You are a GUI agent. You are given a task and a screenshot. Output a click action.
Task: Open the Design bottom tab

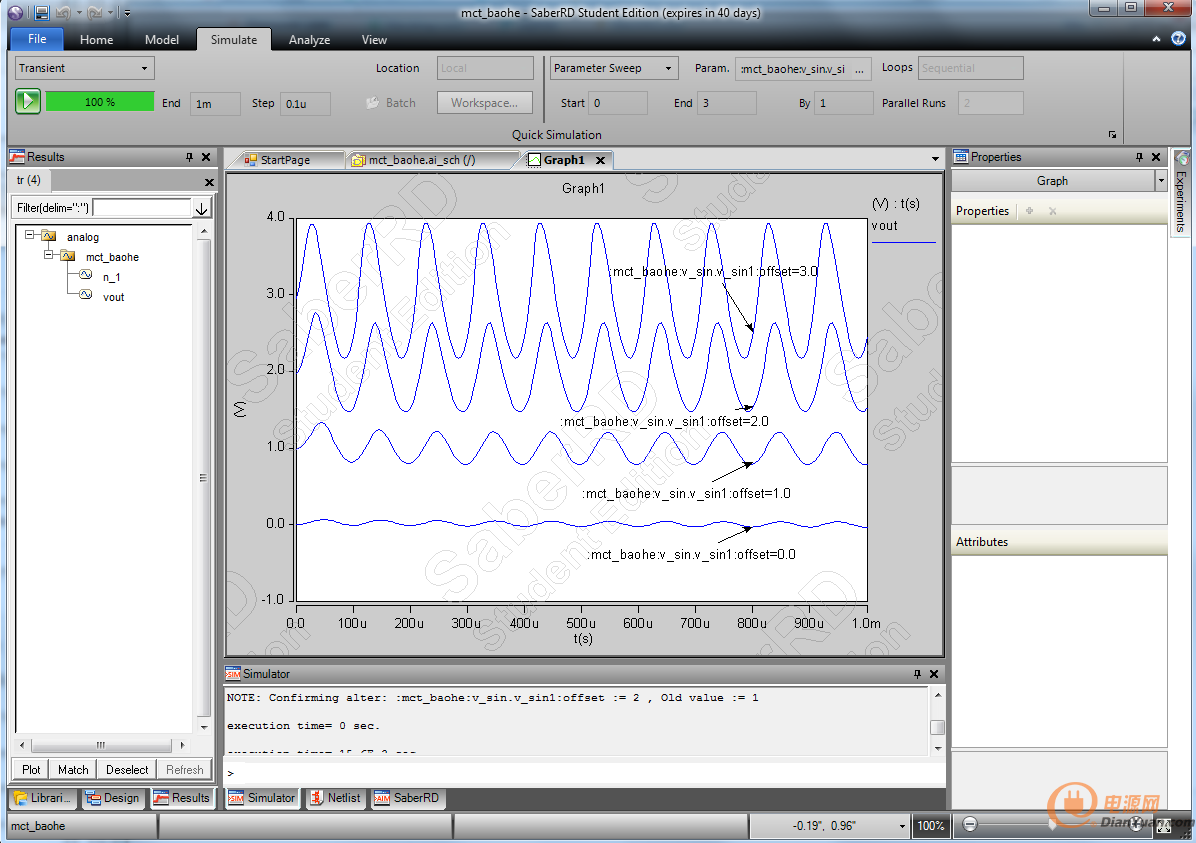(x=114, y=798)
